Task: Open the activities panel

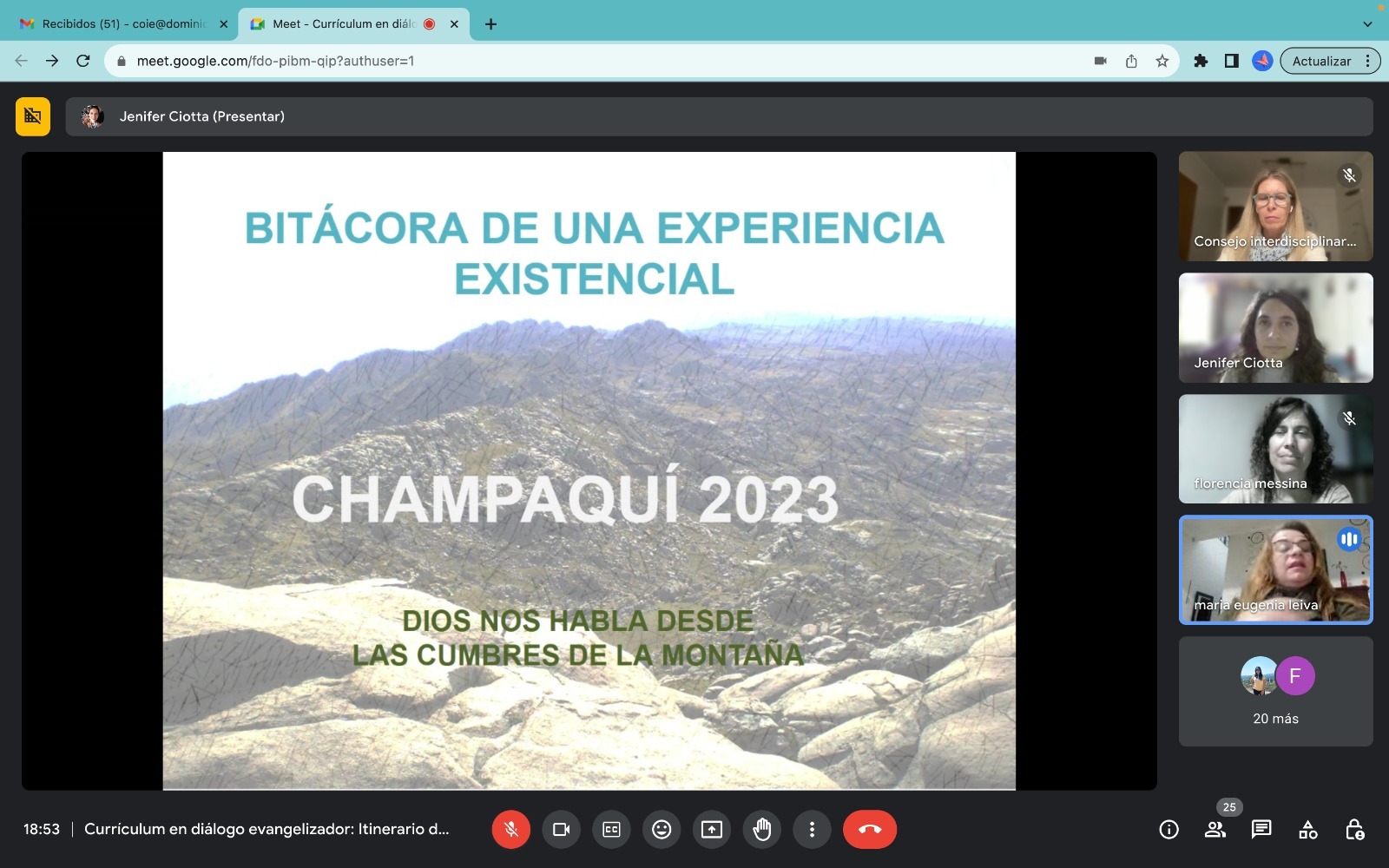Action: [x=1308, y=830]
